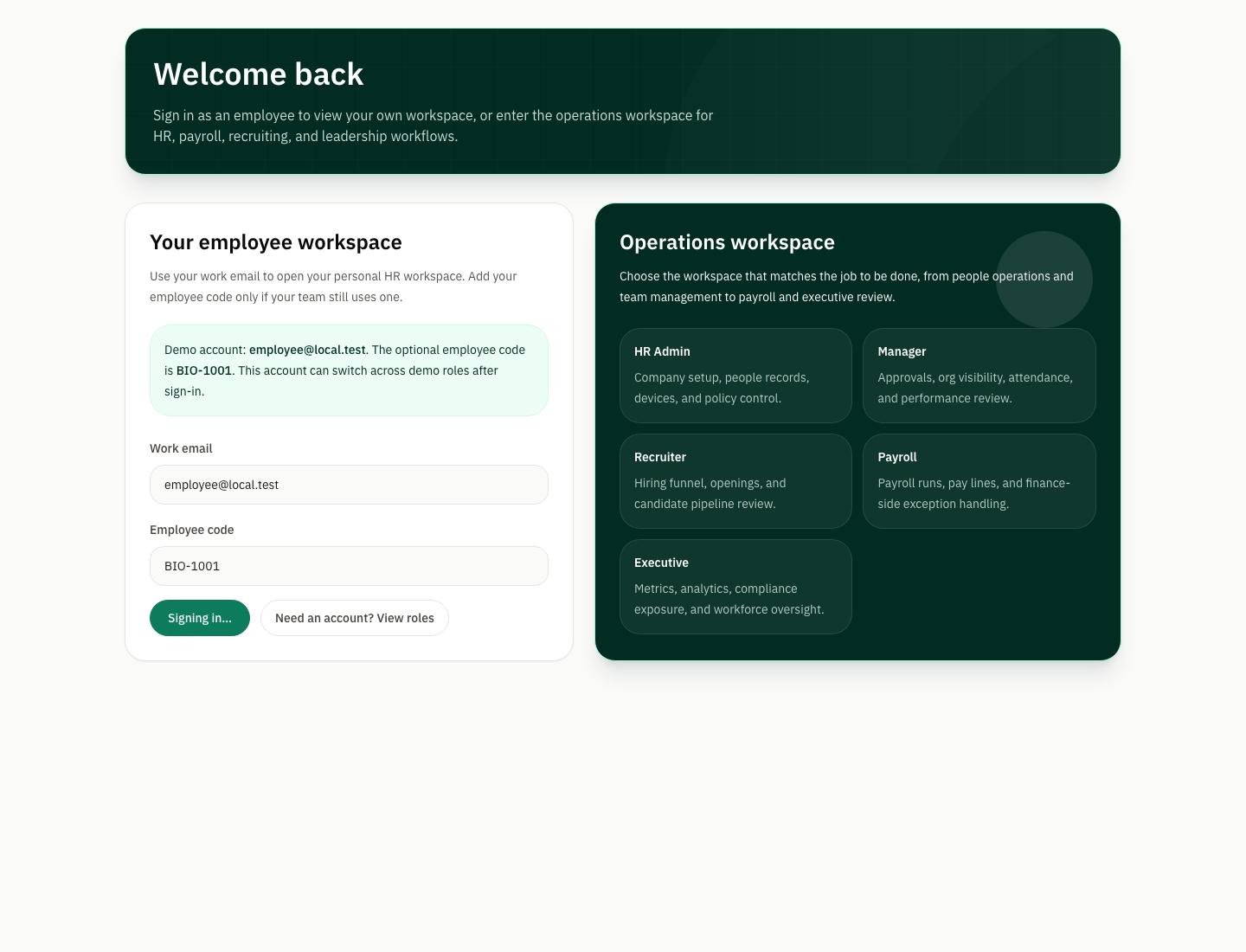Screen dimensions: 1246x952
Task: Click the "Welcome back" banner heading
Action: tap(258, 74)
